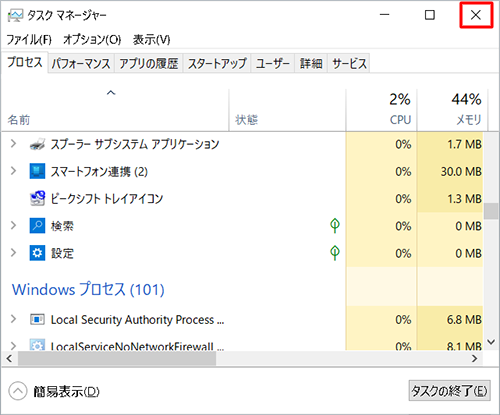Switch to the アプリの履歴 tab
Image resolution: width=500 pixels, height=415 pixels.
149,63
